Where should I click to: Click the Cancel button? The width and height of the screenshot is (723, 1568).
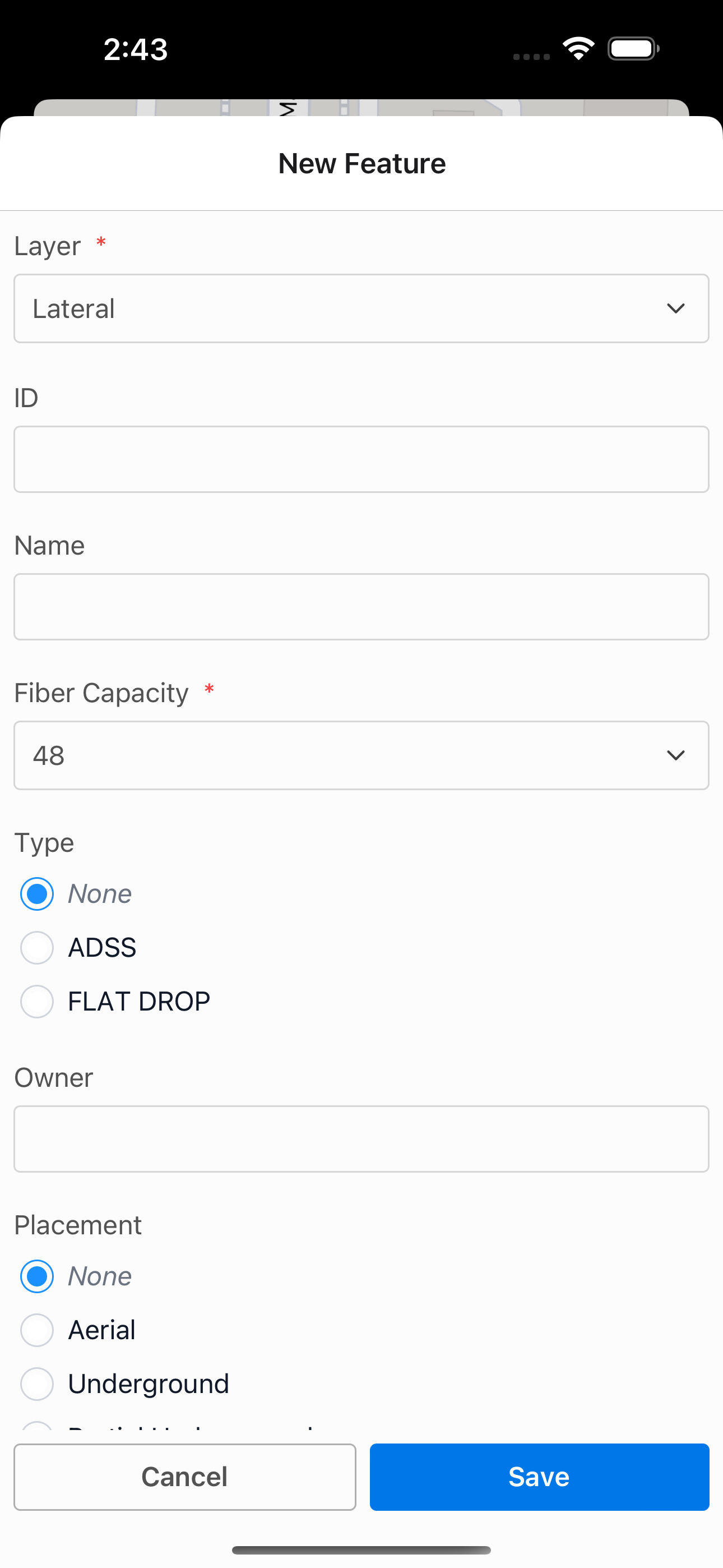pos(185,1477)
